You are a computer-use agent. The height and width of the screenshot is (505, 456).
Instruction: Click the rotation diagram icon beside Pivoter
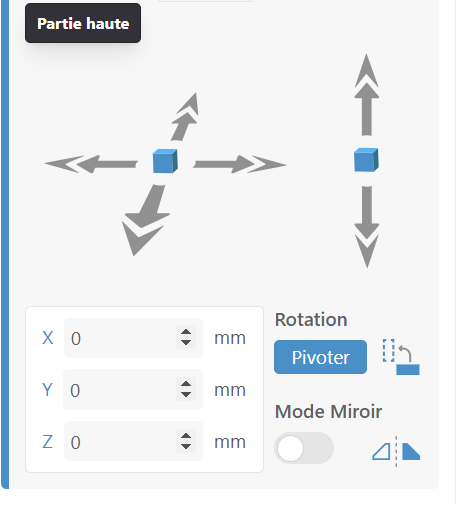(x=401, y=357)
